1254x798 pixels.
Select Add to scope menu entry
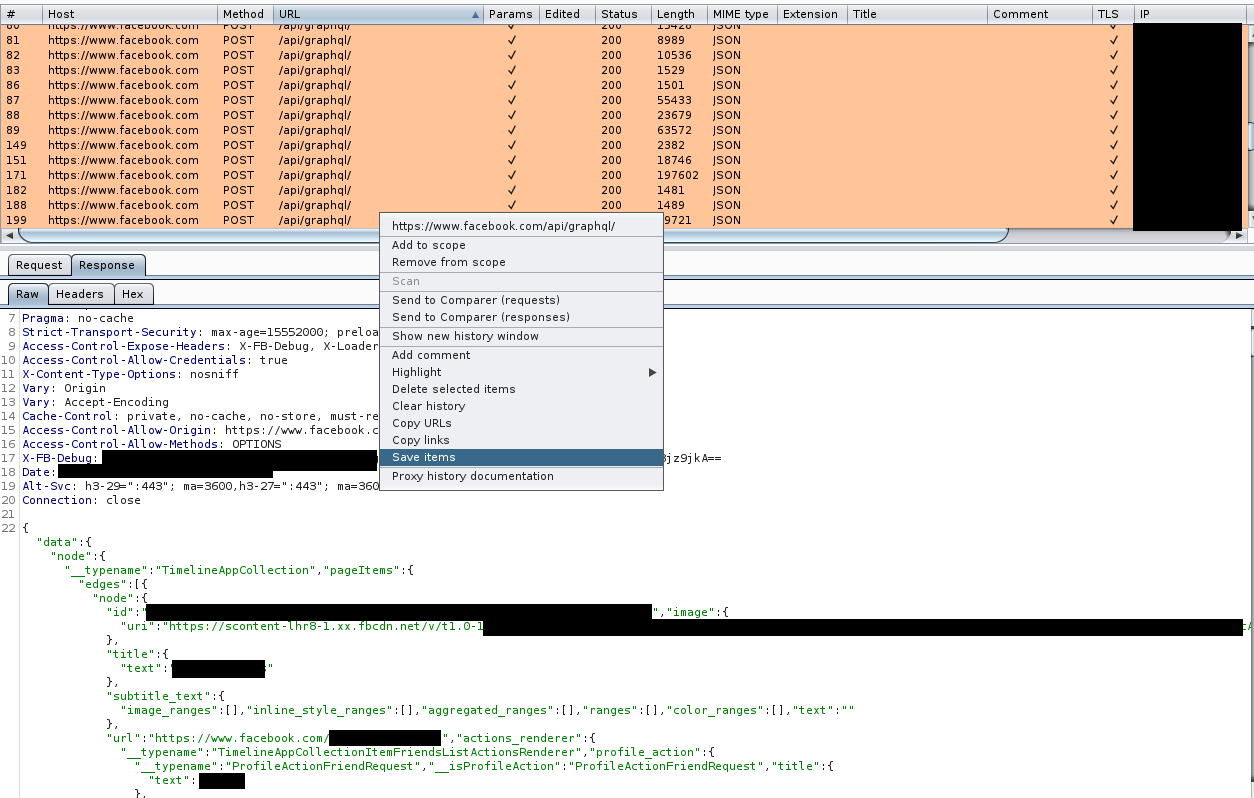tap(521, 245)
